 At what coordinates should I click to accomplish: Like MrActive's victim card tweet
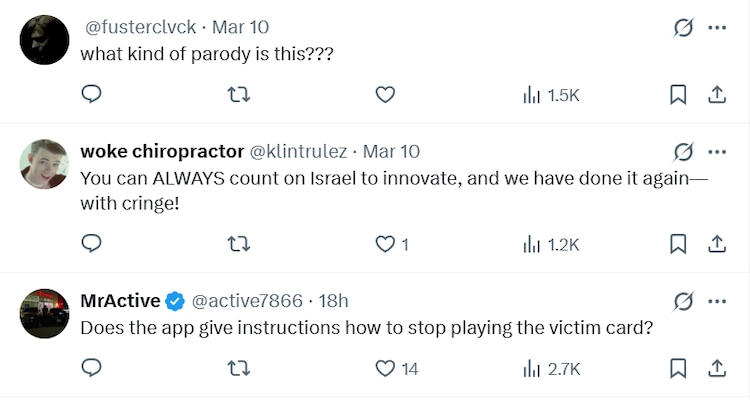coord(386,369)
